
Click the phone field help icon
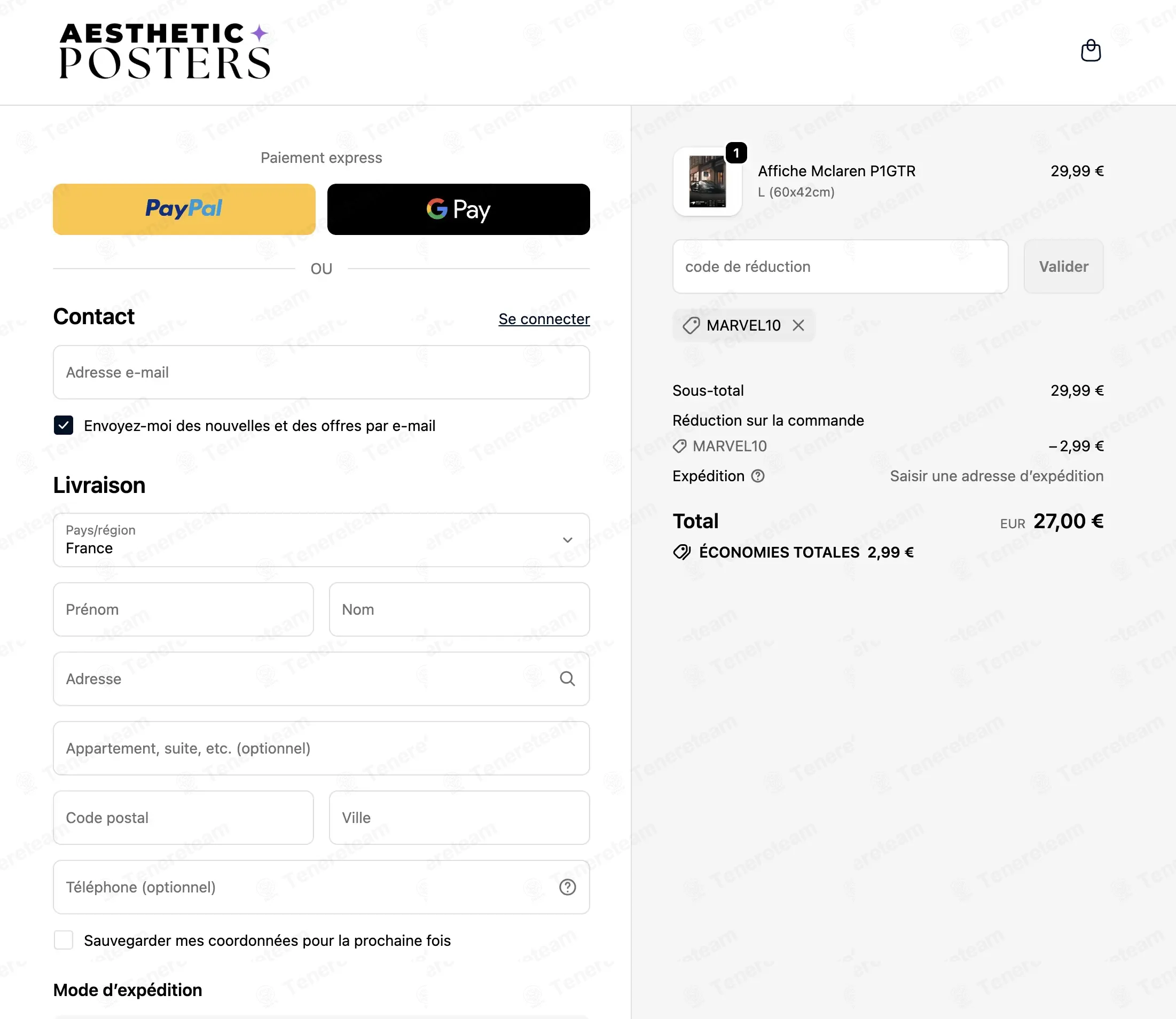pos(567,887)
